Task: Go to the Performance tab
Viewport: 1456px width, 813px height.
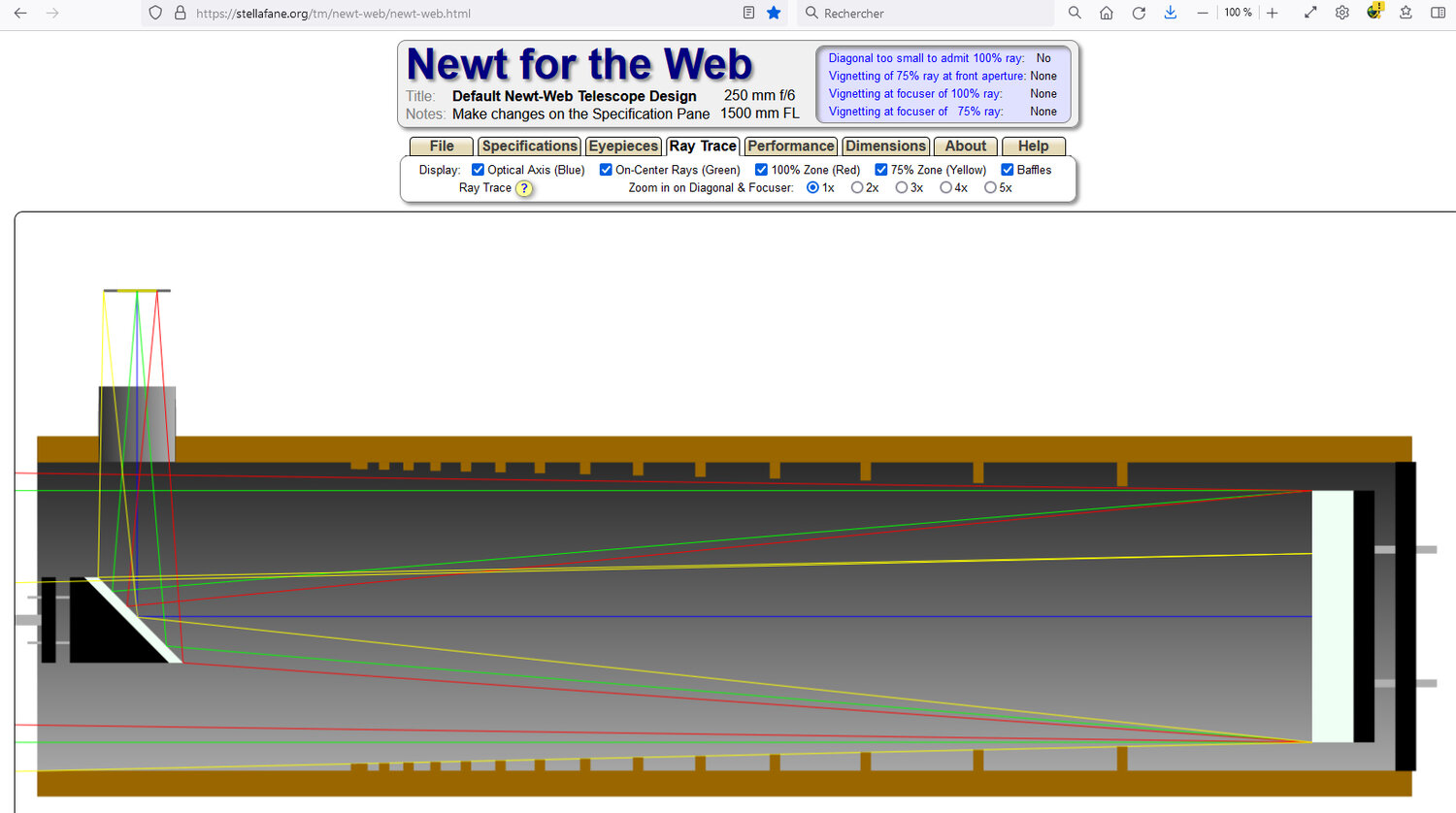Action: 791,146
